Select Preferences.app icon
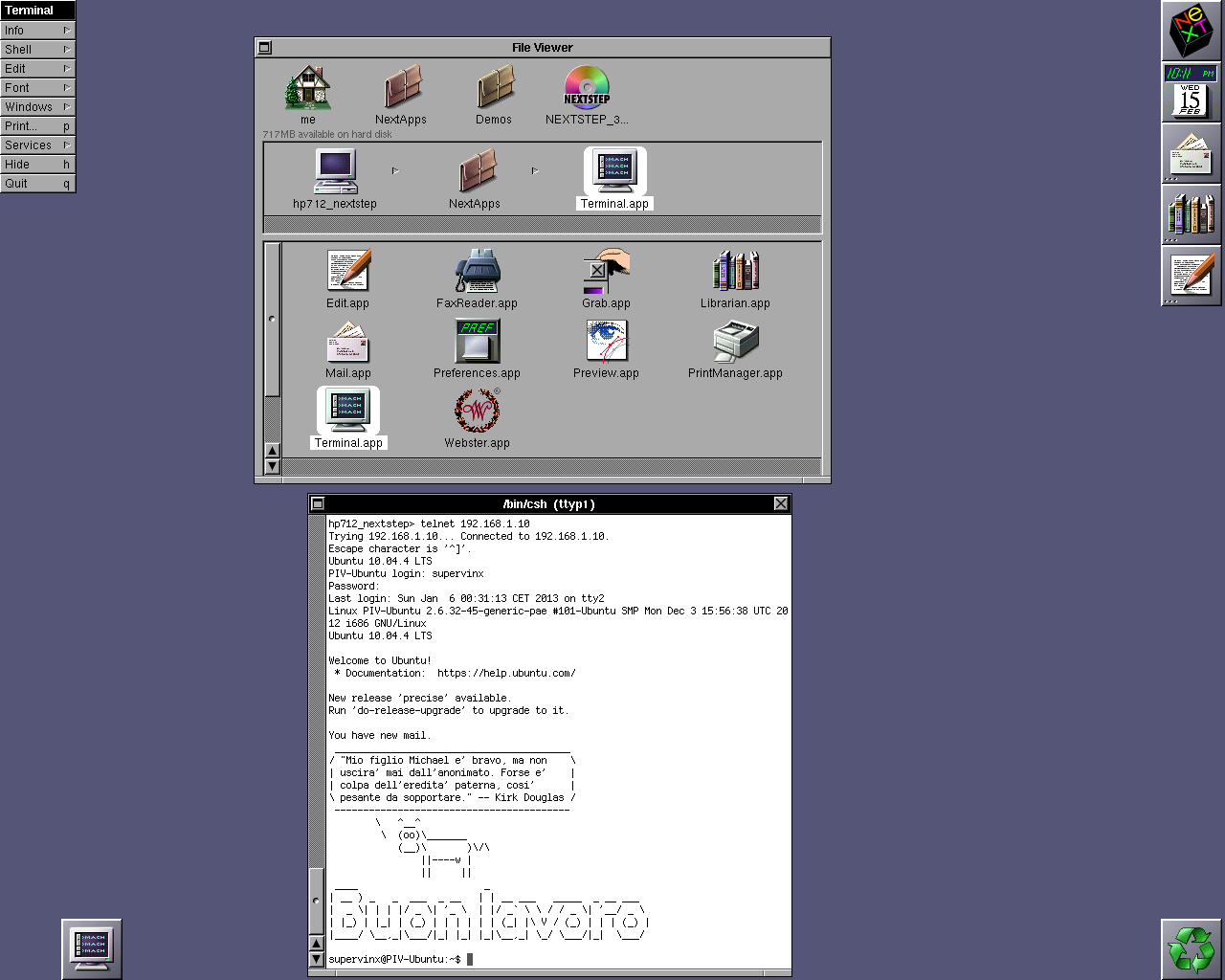 pos(477,342)
